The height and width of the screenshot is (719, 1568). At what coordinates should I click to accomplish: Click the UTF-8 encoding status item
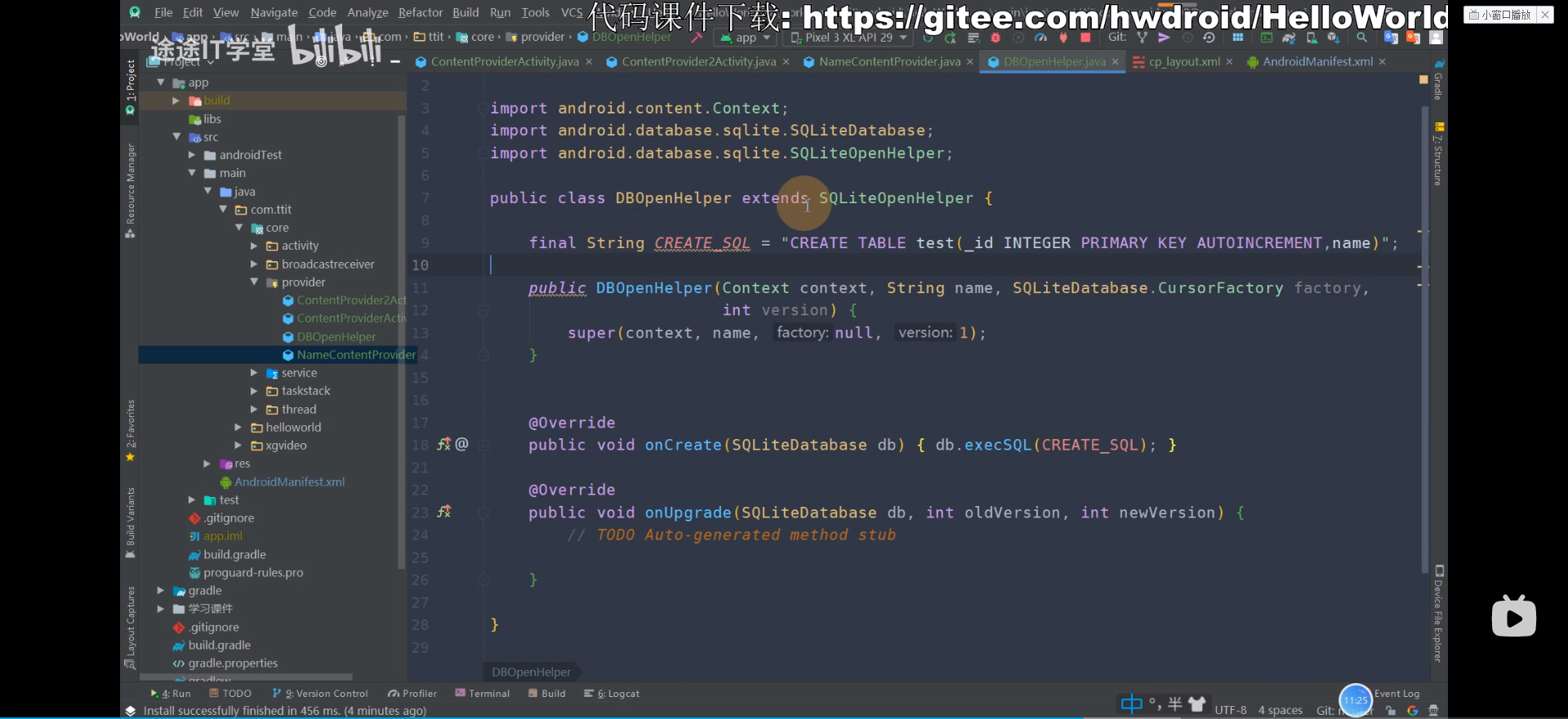1230,711
